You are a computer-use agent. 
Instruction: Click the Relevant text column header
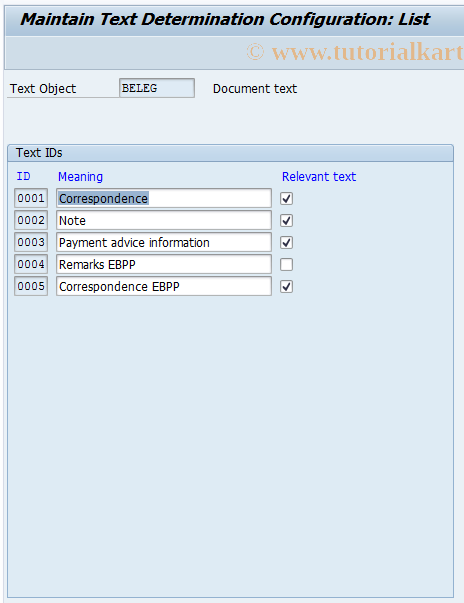[319, 177]
